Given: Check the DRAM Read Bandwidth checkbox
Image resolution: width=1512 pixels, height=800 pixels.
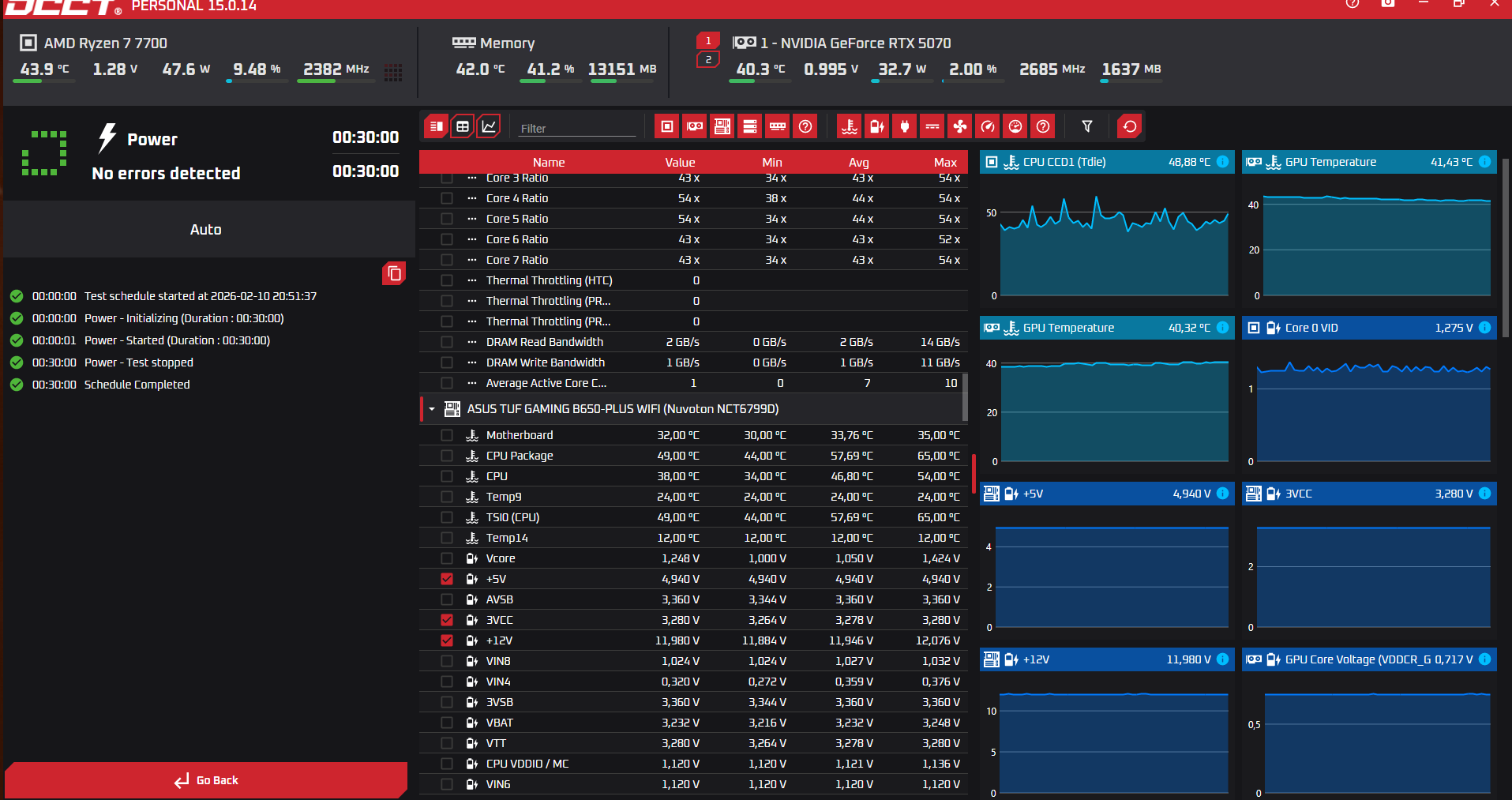Looking at the screenshot, I should click(447, 342).
